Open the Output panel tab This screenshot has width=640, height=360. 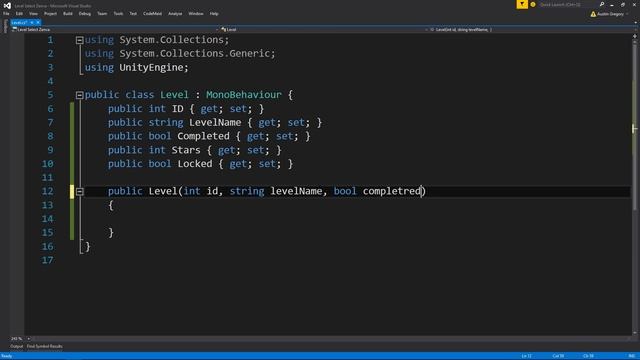pos(17,346)
